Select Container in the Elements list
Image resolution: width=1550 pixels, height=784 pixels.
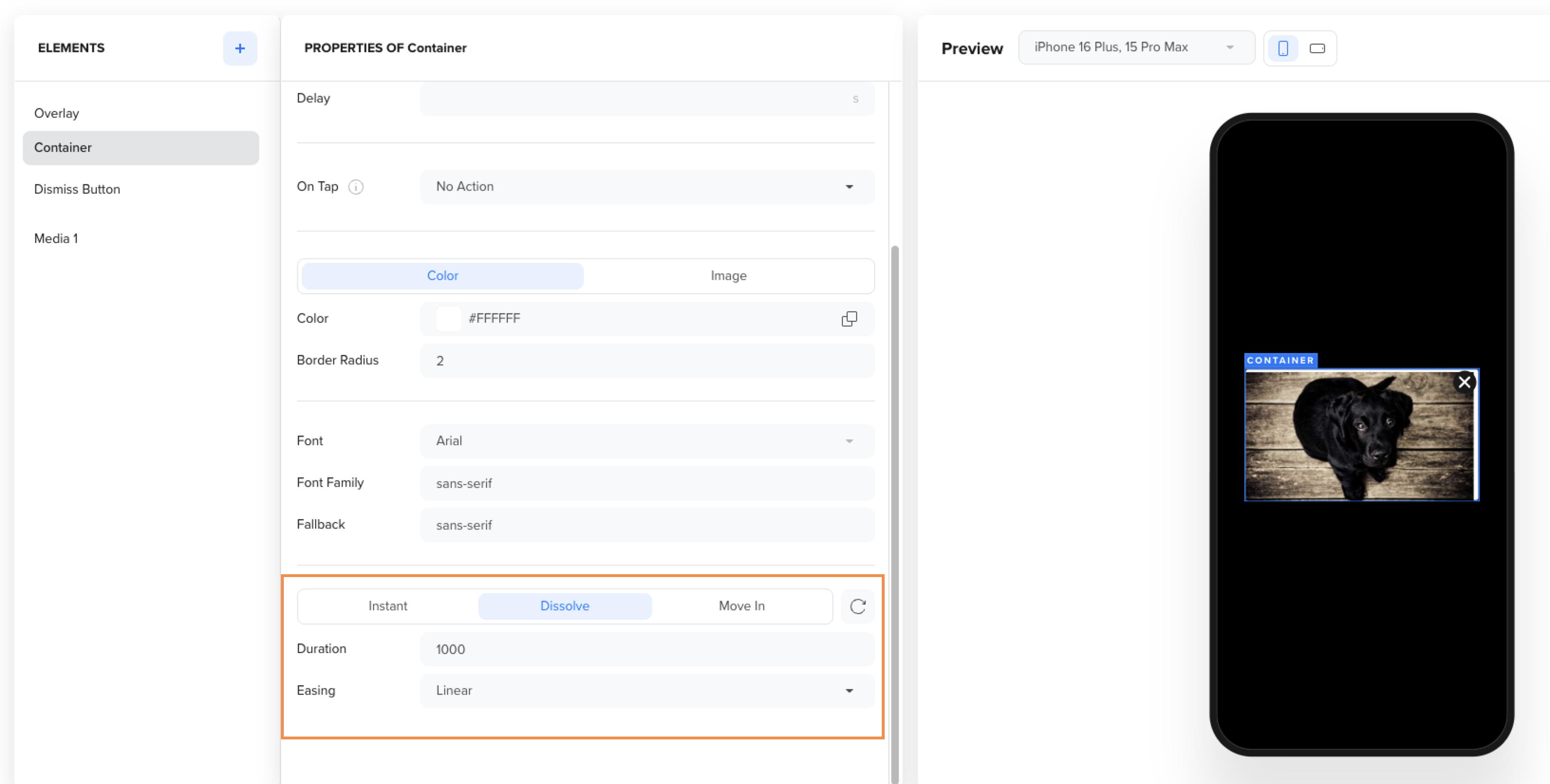141,148
